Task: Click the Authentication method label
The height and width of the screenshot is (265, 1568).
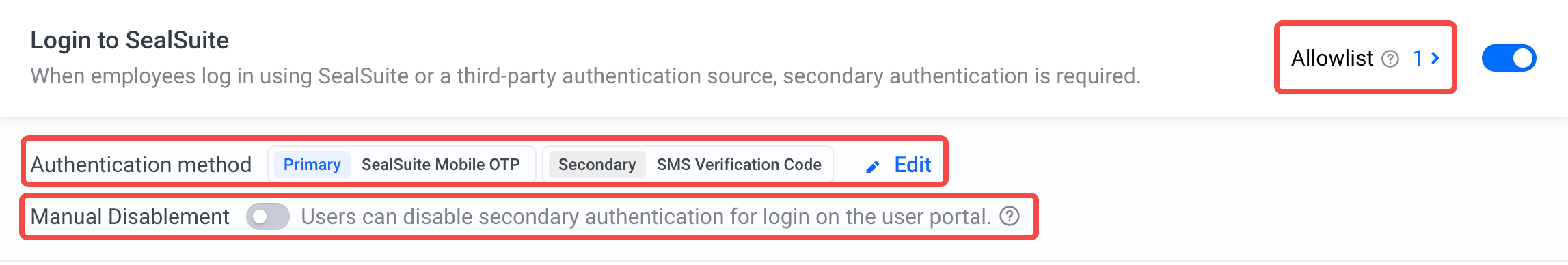Action: (141, 165)
